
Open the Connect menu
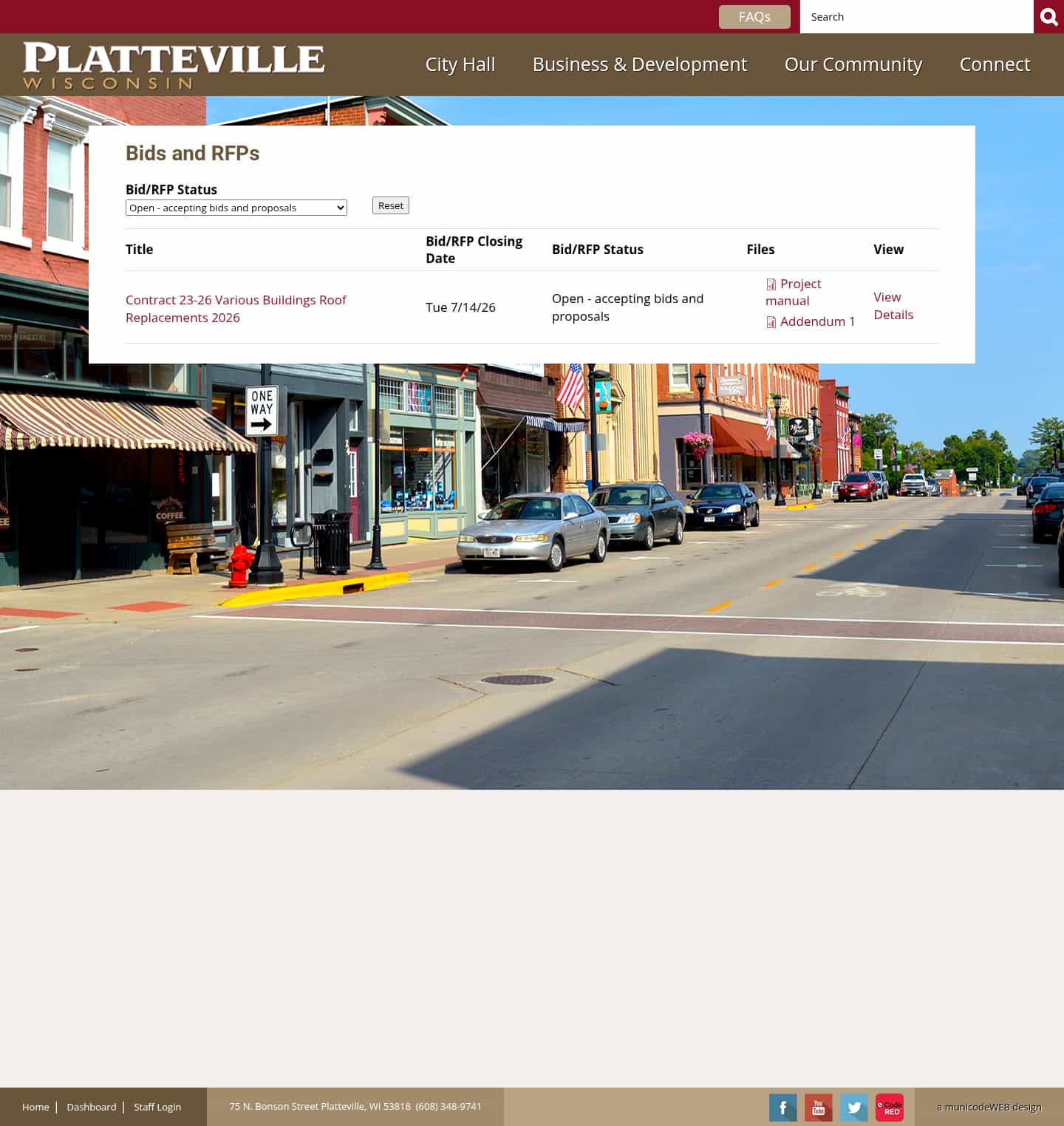(x=995, y=64)
